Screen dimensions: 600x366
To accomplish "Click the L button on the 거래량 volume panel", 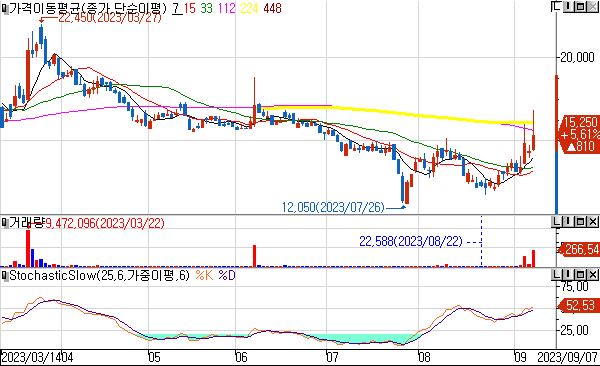I will pyautogui.click(x=556, y=221).
